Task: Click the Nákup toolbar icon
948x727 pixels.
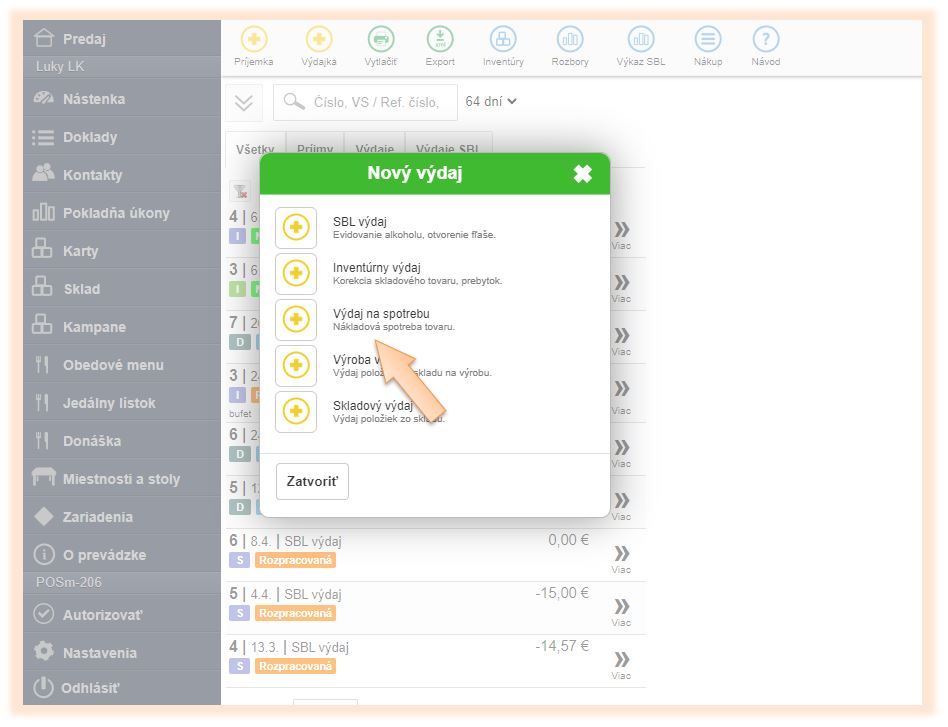Action: point(708,40)
